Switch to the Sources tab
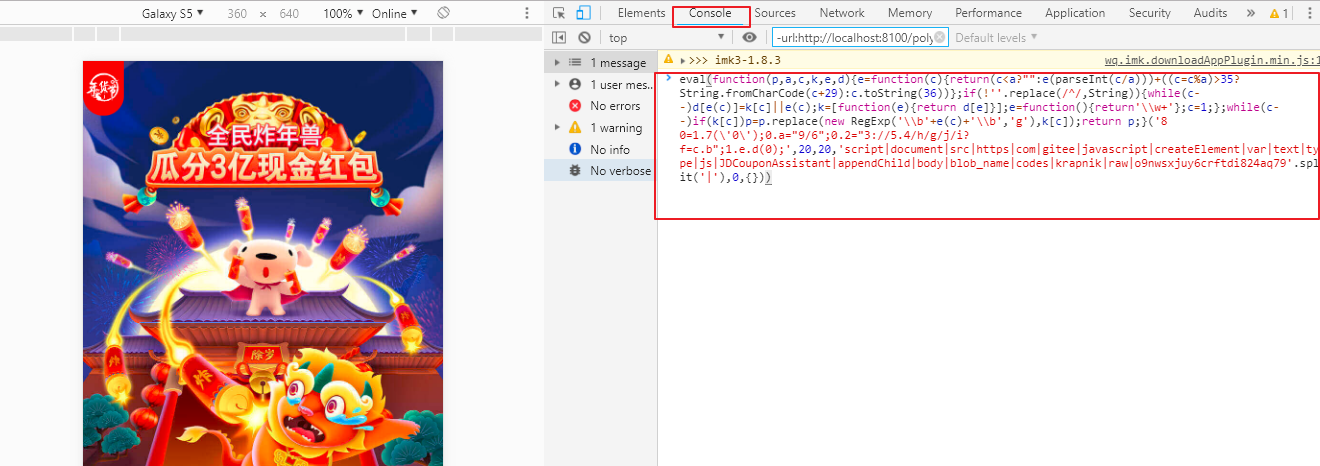The image size is (1320, 466). pyautogui.click(x=775, y=13)
